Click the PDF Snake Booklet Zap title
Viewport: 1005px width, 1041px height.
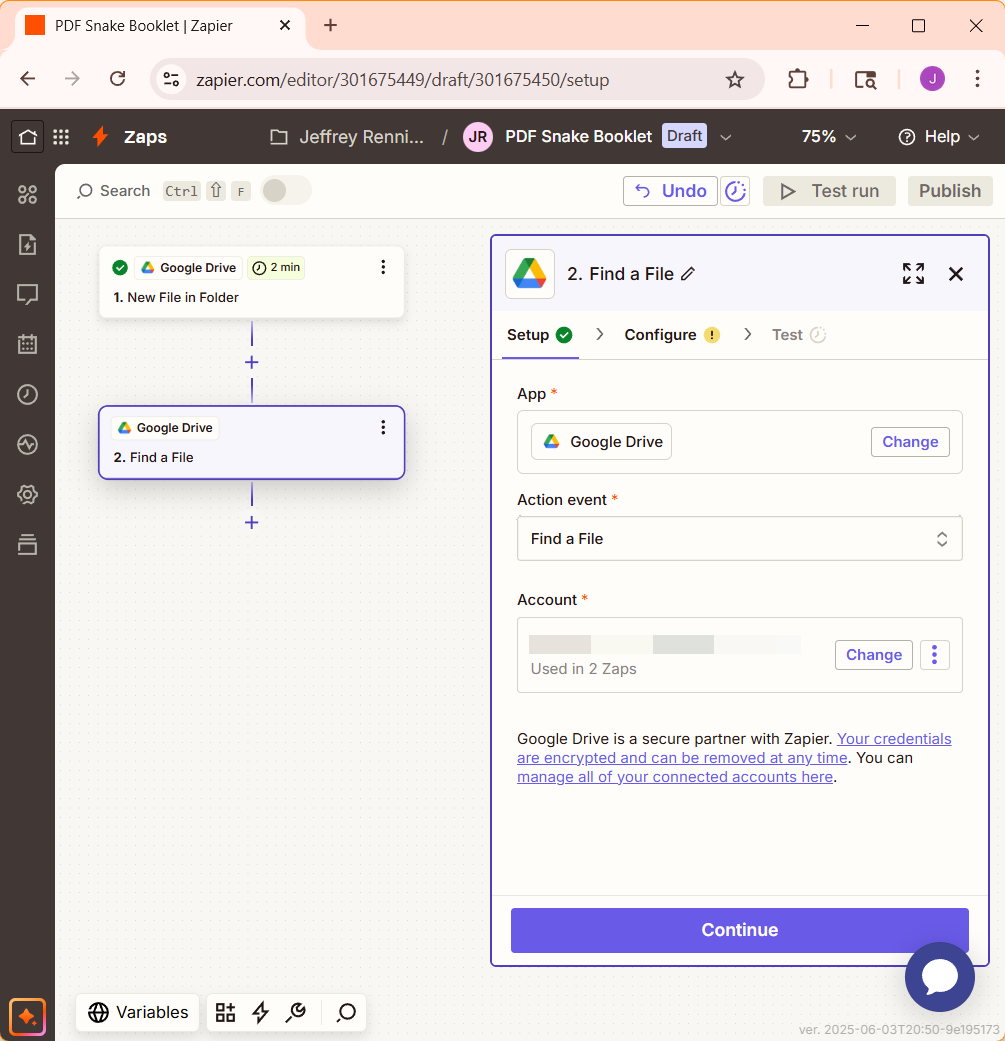coord(578,137)
